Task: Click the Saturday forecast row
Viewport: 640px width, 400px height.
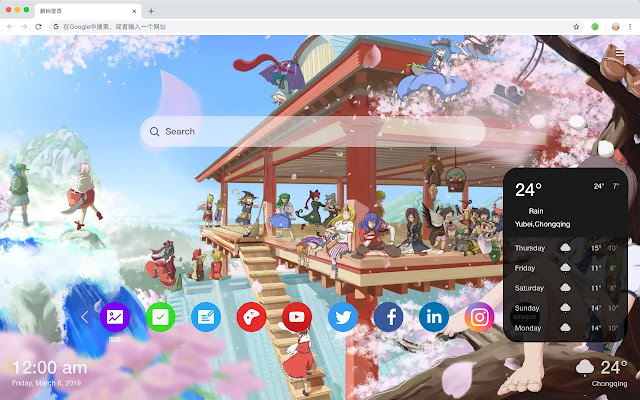Action: (x=565, y=288)
